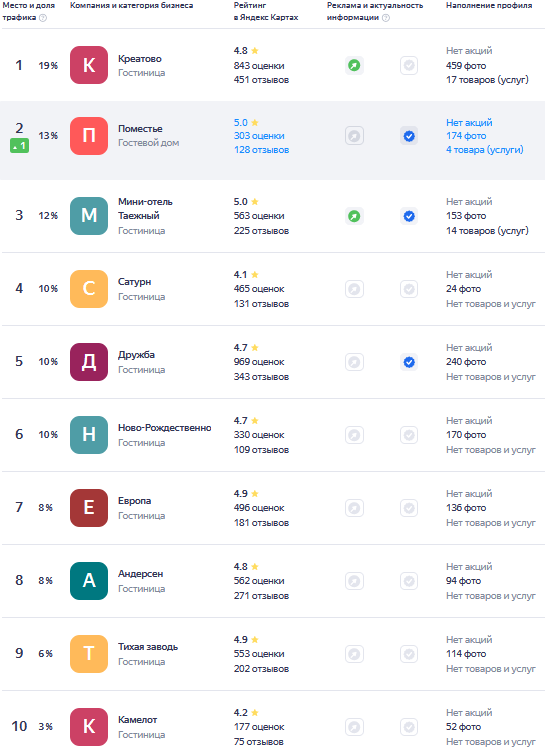Click verified checkmark for Сатурн

coord(409,289)
